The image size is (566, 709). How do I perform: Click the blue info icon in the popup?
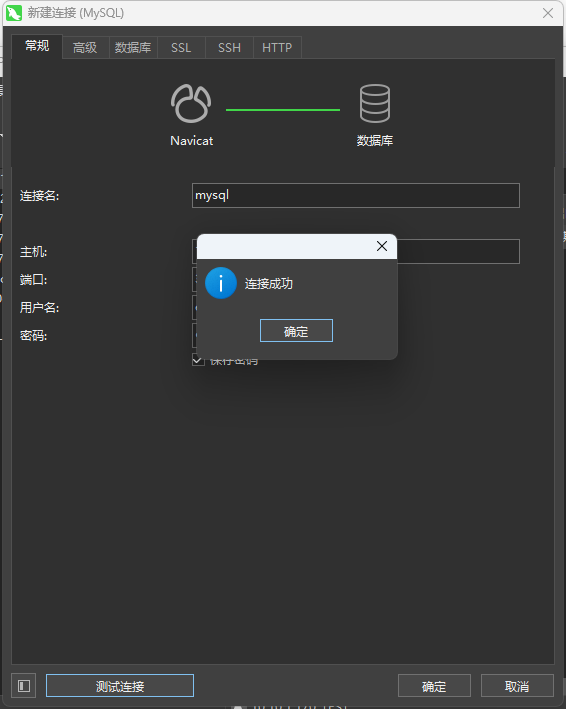221,283
